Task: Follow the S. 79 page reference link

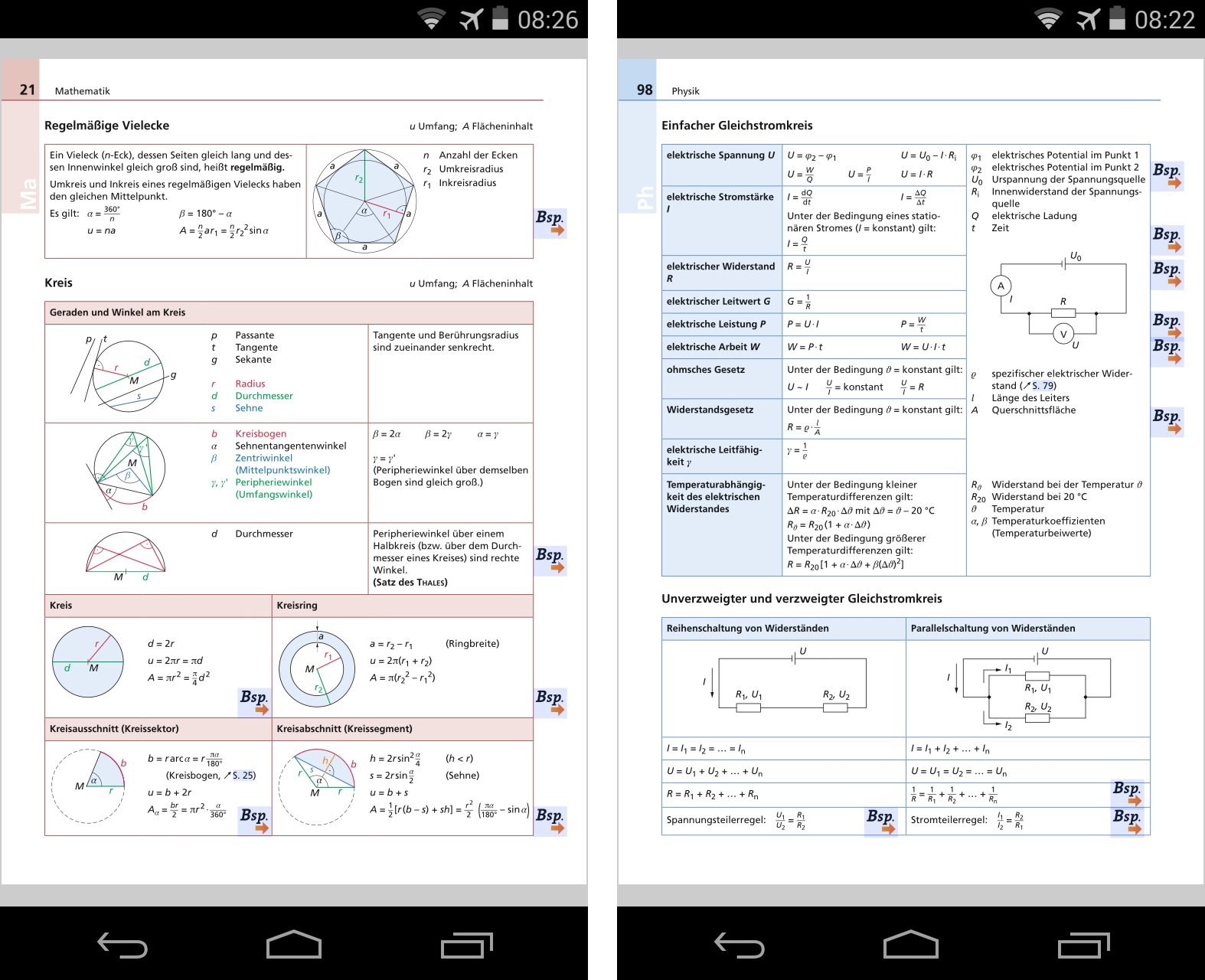Action: 1043,386
